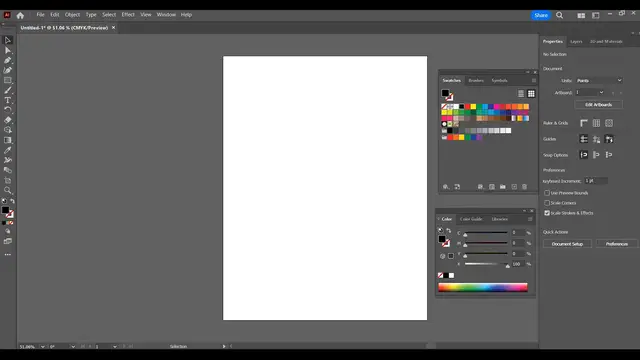The height and width of the screenshot is (360, 640).
Task: Select the Pen tool
Action: tap(8, 60)
